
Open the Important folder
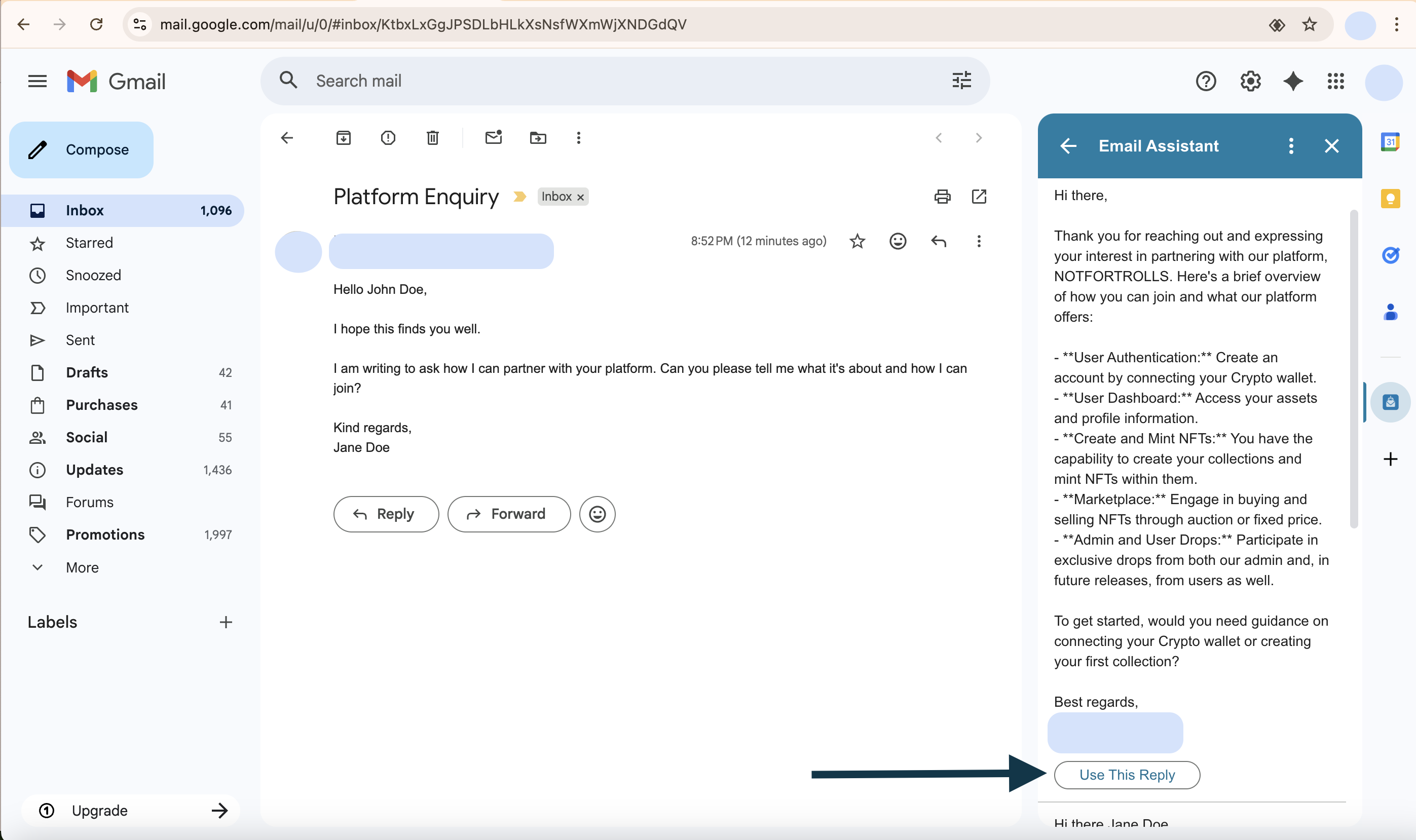point(122,308)
